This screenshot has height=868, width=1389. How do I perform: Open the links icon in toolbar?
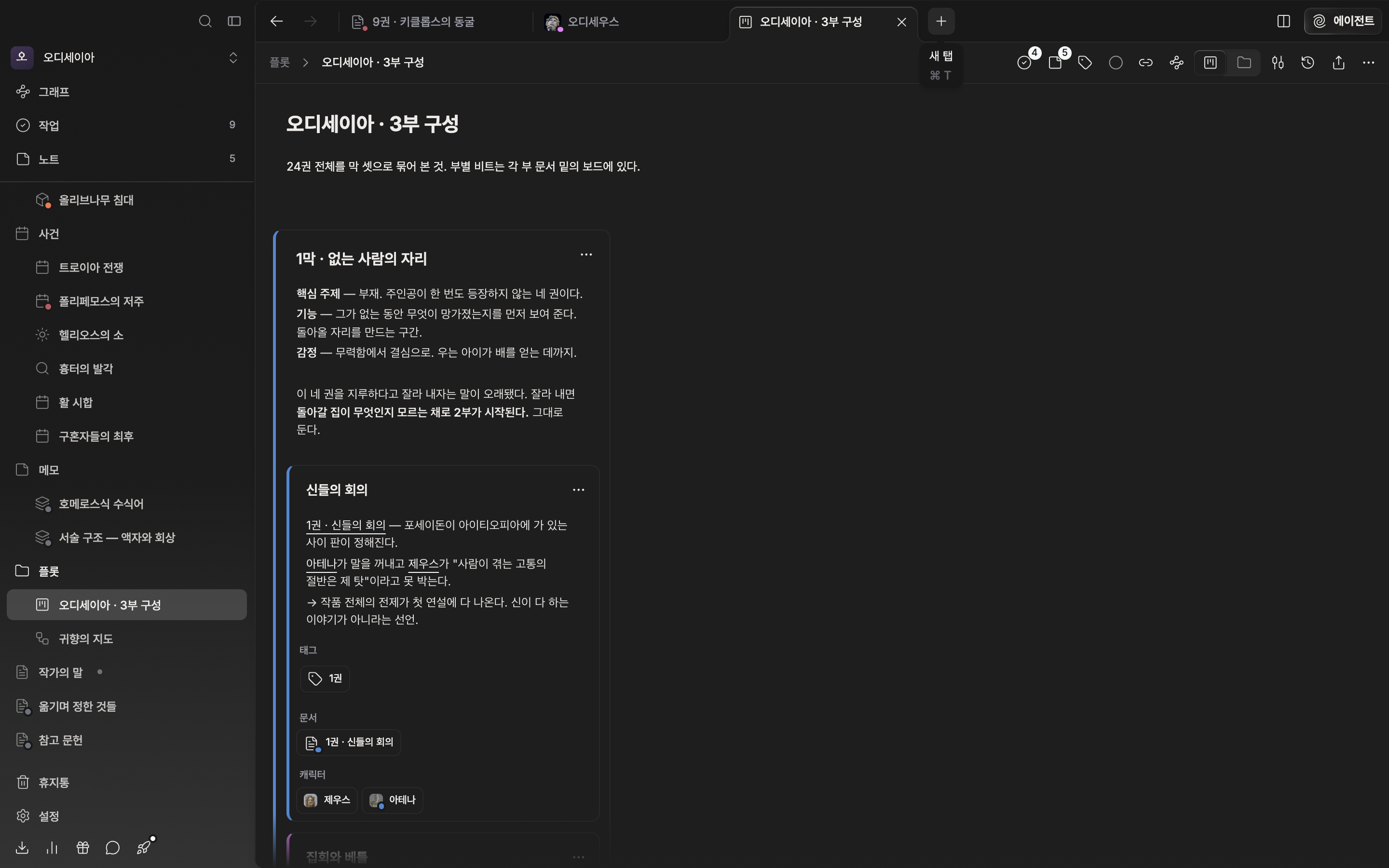point(1145,63)
